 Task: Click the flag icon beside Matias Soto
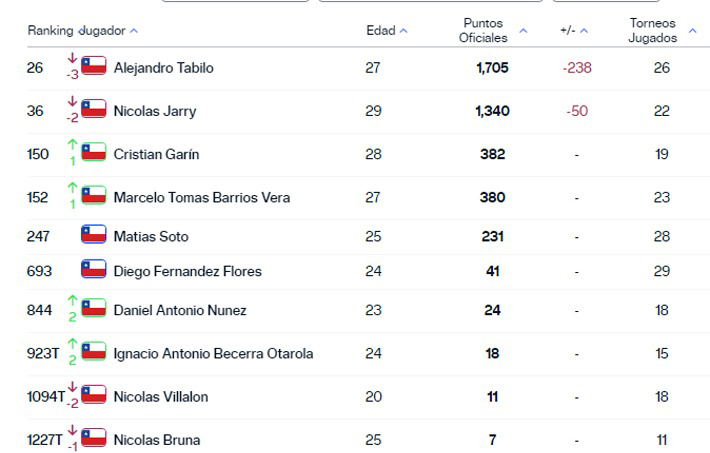[x=94, y=236]
